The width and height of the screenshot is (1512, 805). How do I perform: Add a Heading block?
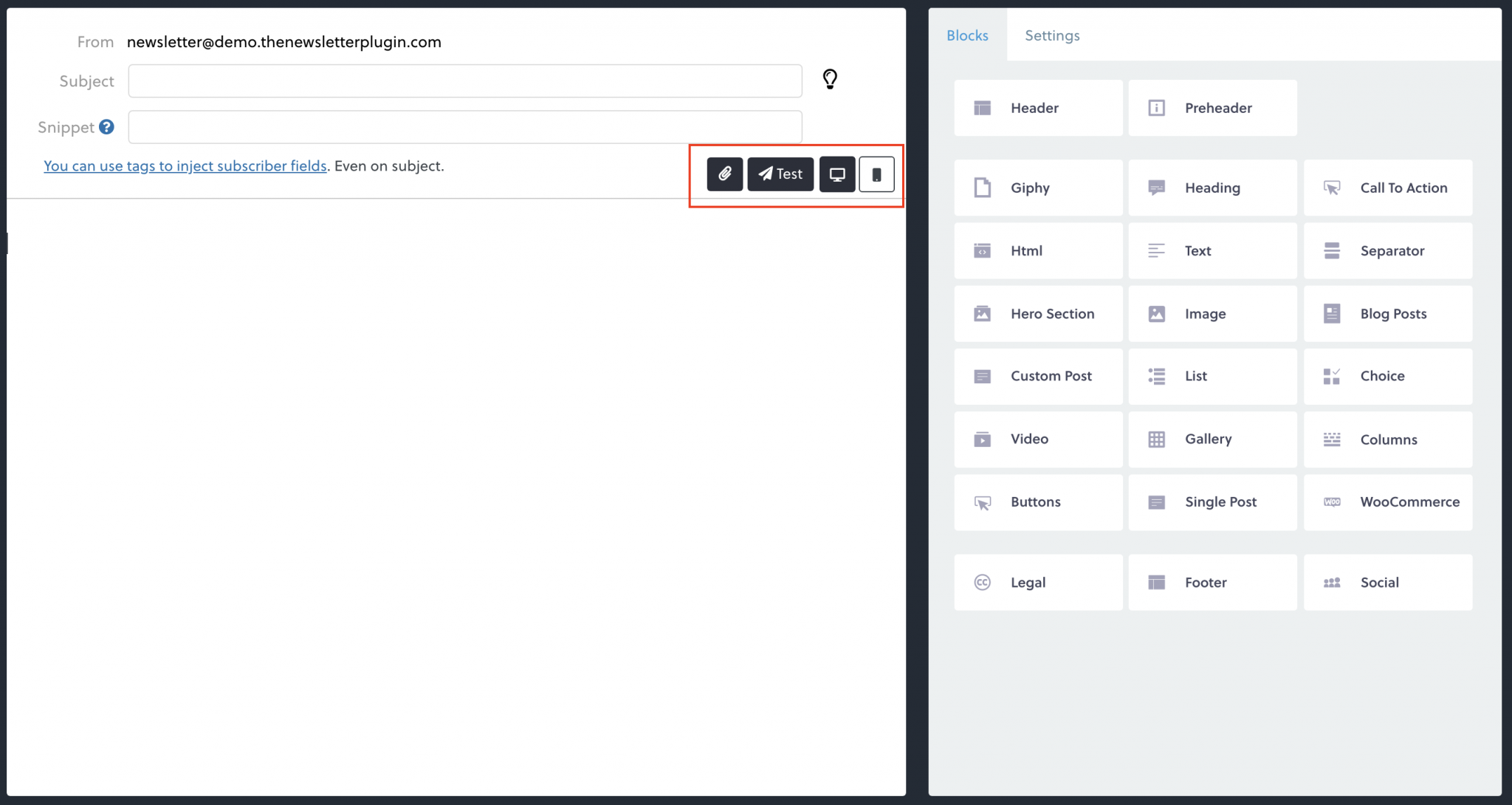click(1212, 188)
